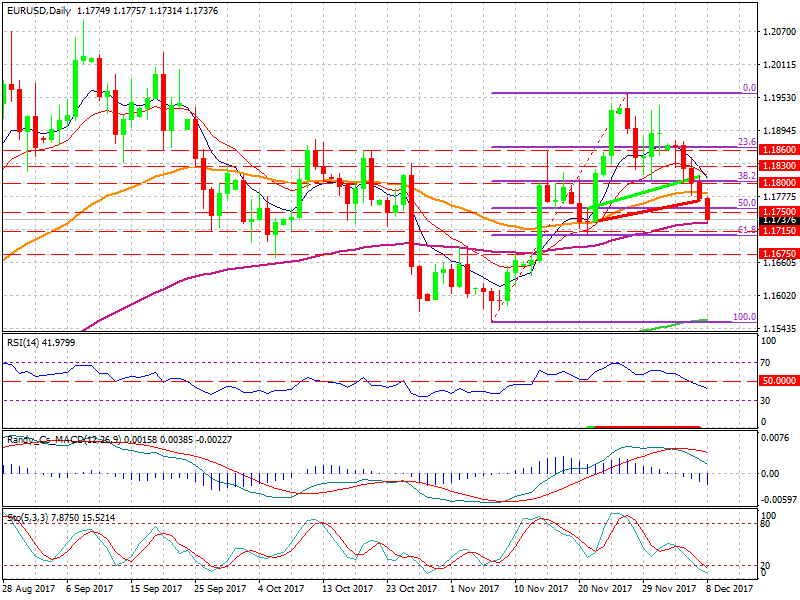Select the 1 Nov 2017 date label
This screenshot has height=600, width=800.
pos(474,588)
